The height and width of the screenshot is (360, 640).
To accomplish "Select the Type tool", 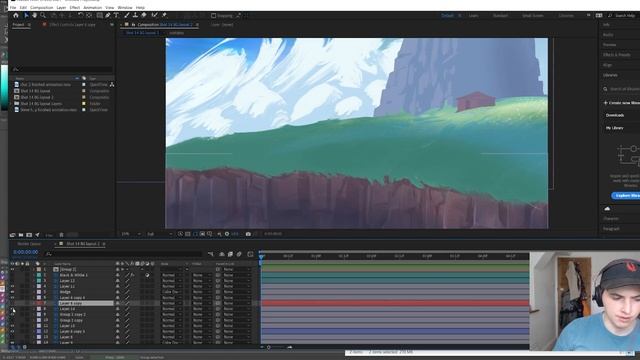I will pyautogui.click(x=116, y=16).
